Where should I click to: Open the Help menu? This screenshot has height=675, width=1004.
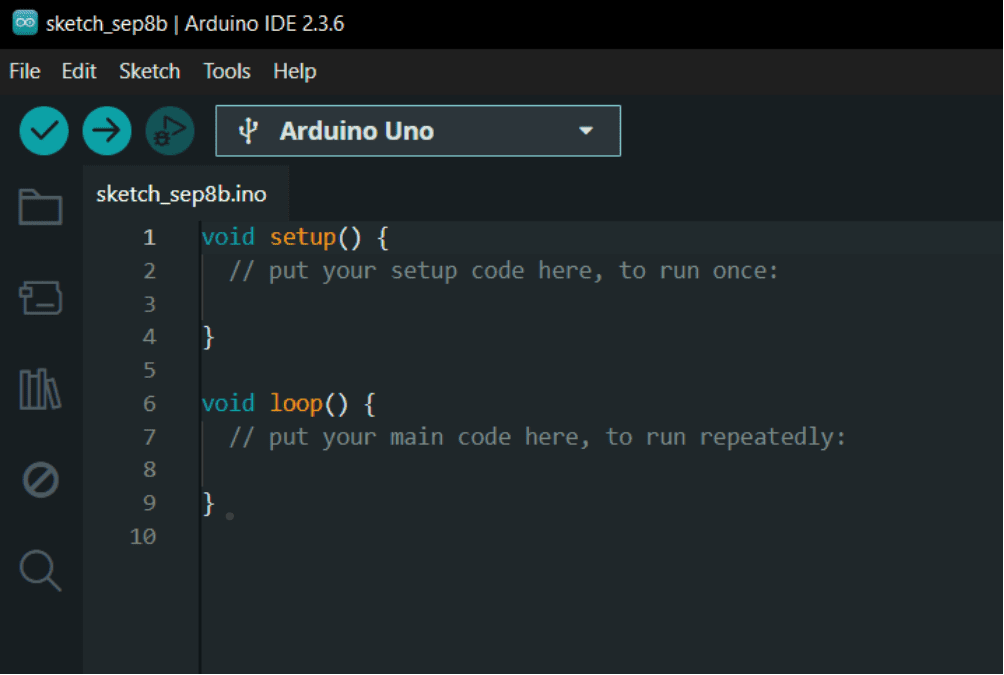coord(293,71)
